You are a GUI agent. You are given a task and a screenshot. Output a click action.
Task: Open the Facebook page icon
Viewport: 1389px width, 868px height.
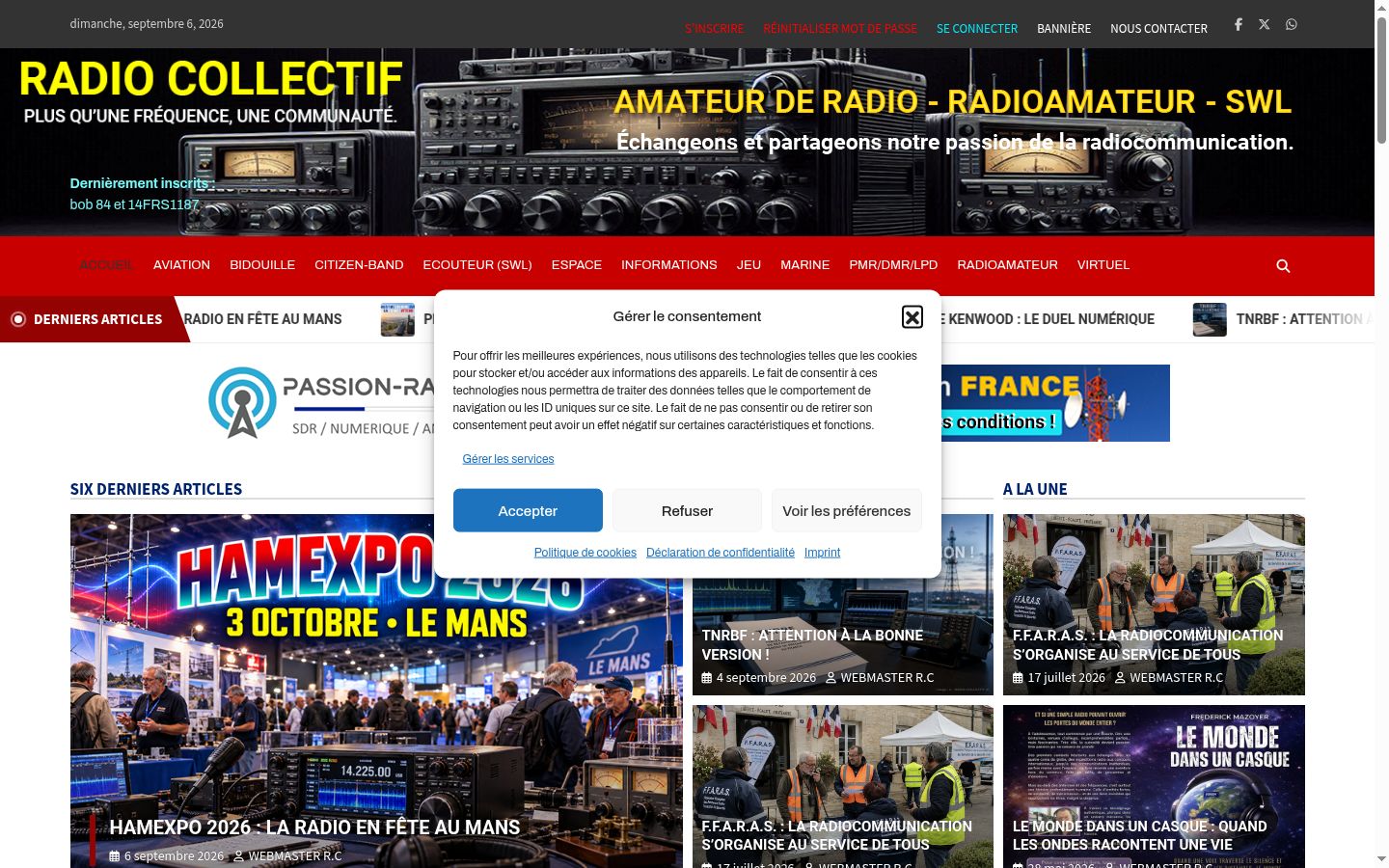[x=1239, y=24]
